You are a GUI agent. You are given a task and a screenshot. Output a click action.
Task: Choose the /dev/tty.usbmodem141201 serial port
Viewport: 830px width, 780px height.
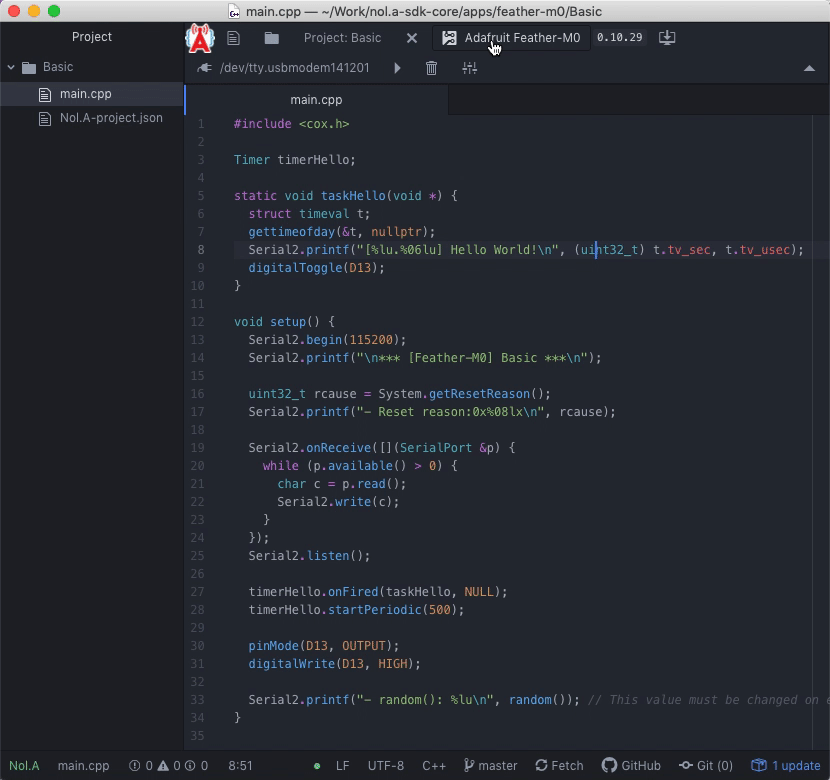294,68
